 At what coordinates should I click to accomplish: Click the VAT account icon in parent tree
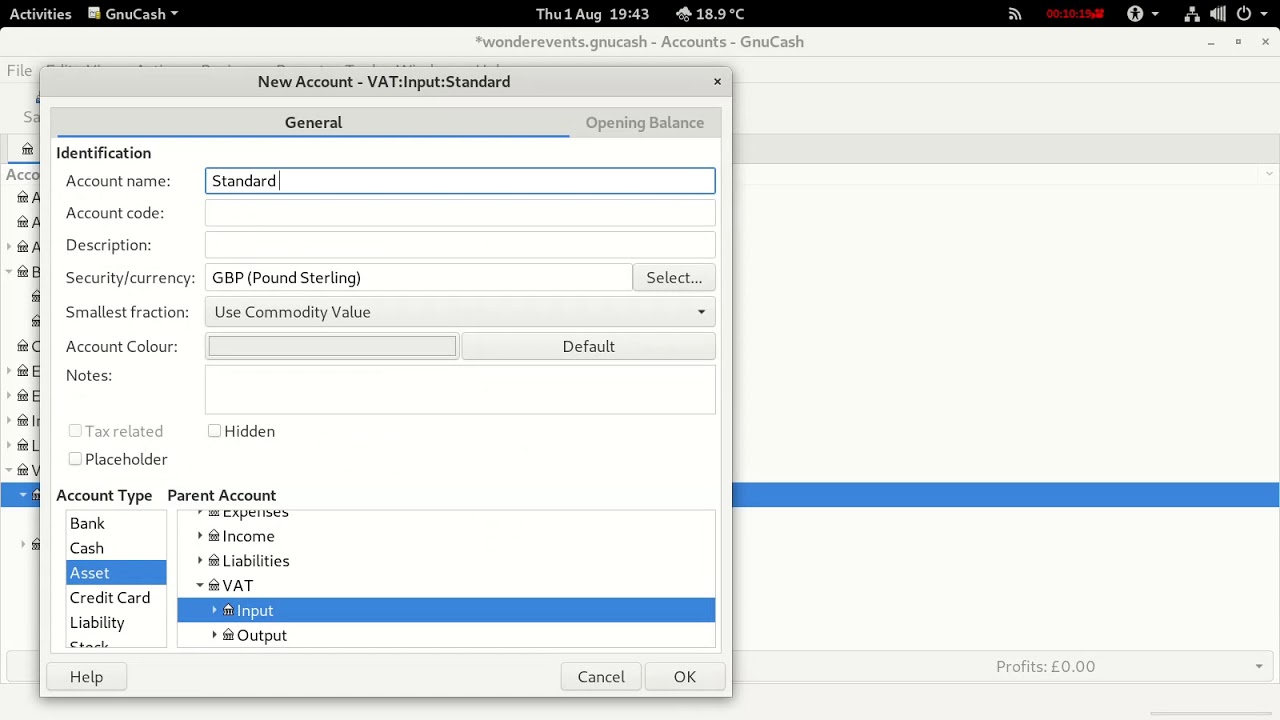point(213,586)
